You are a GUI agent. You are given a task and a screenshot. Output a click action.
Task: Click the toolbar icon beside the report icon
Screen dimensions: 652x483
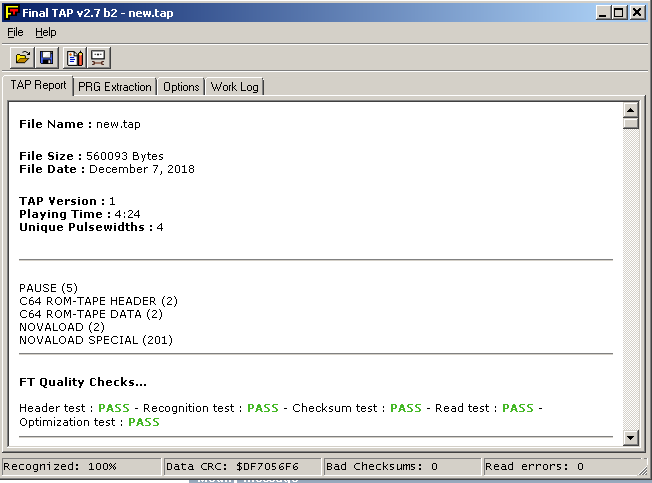(x=99, y=57)
